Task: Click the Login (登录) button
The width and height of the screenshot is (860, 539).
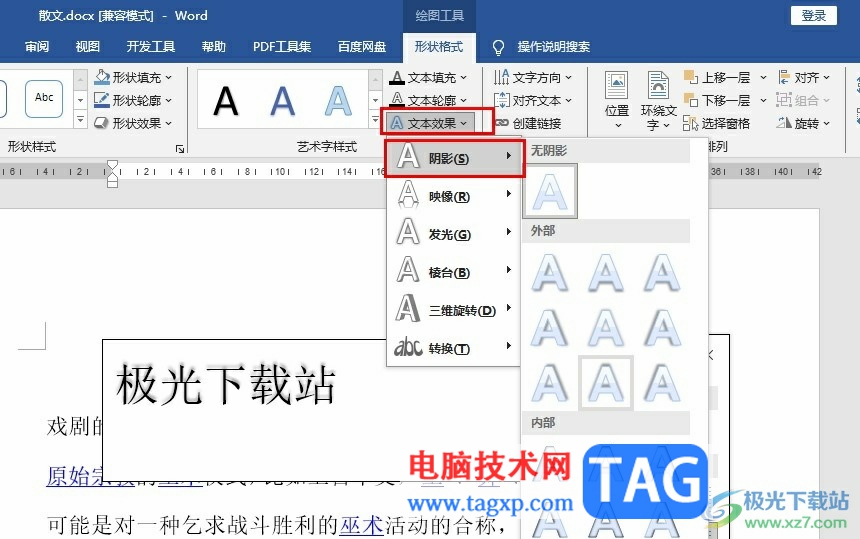Action: point(813,15)
